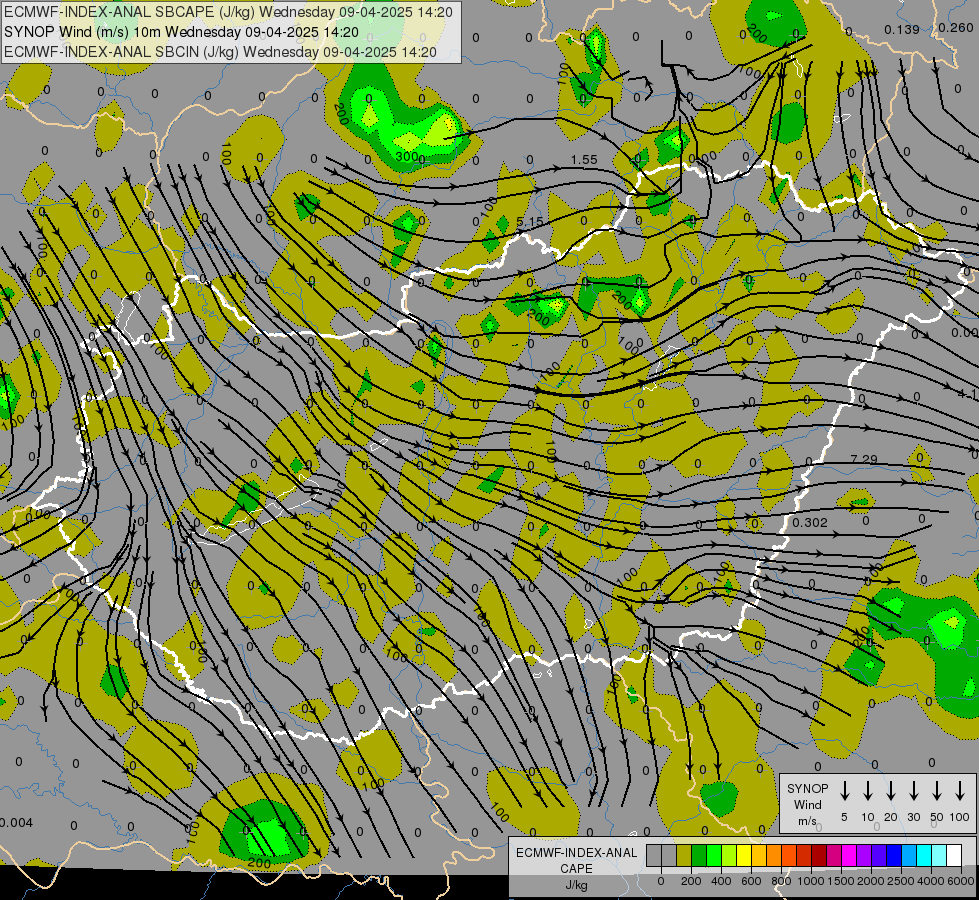Click the 'SYNOP' label in the wind legend

pyautogui.click(x=807, y=788)
